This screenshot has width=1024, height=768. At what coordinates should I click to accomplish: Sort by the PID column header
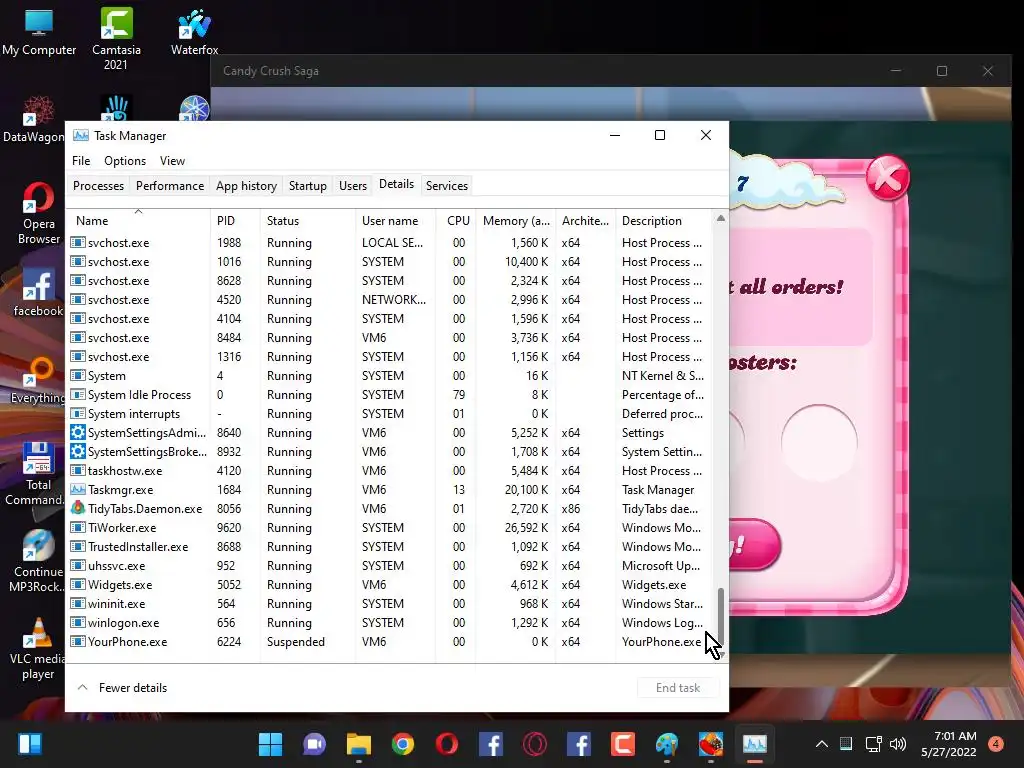235,221
